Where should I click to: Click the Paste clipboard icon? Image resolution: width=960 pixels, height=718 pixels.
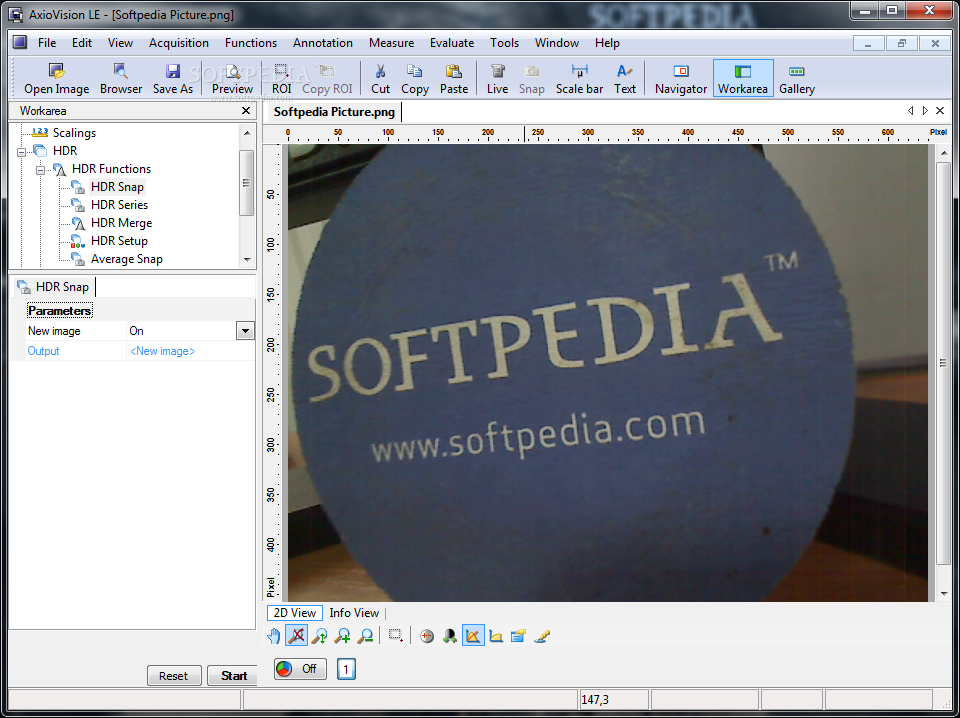(x=454, y=79)
